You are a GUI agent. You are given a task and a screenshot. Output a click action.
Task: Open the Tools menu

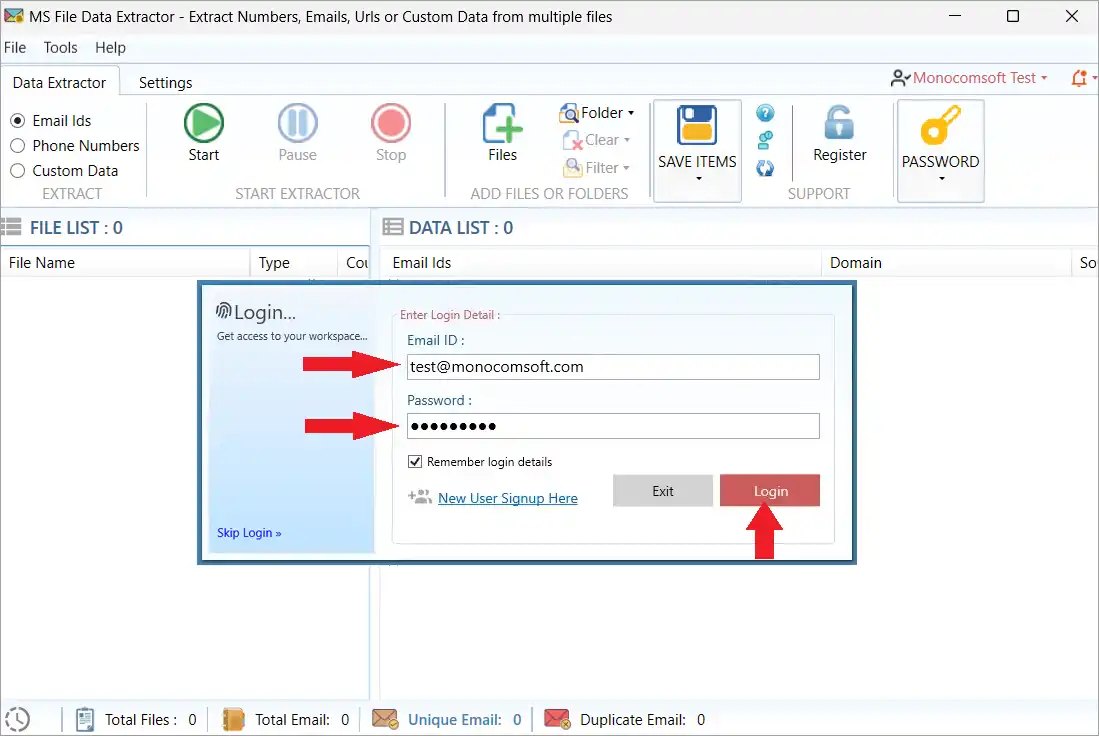(60, 48)
